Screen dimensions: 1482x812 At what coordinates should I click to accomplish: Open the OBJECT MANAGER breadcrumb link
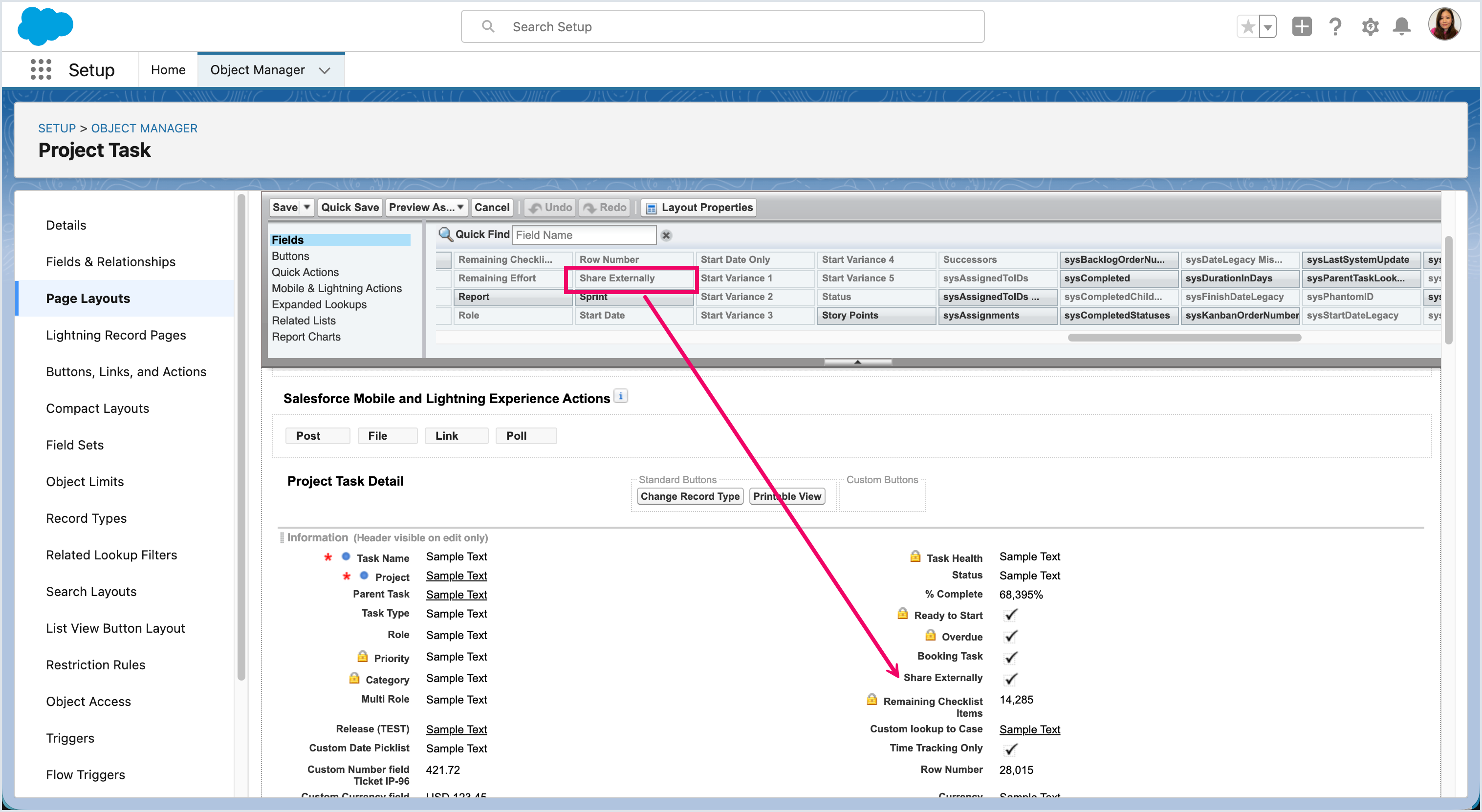144,128
